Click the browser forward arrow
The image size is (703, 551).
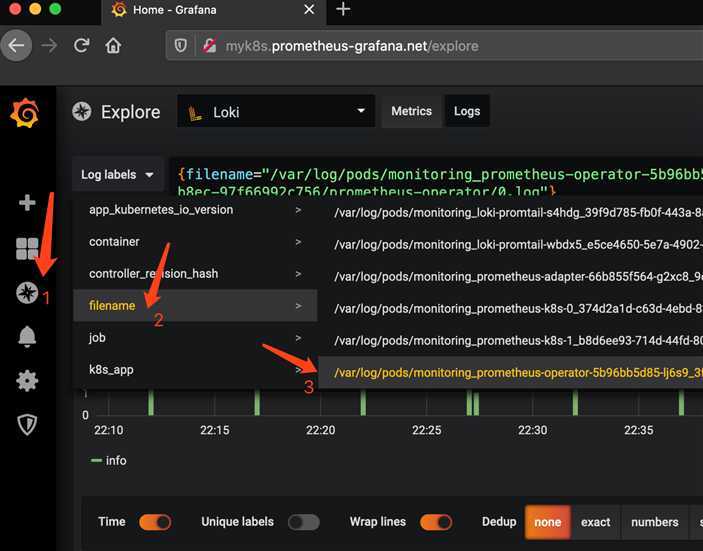49,45
